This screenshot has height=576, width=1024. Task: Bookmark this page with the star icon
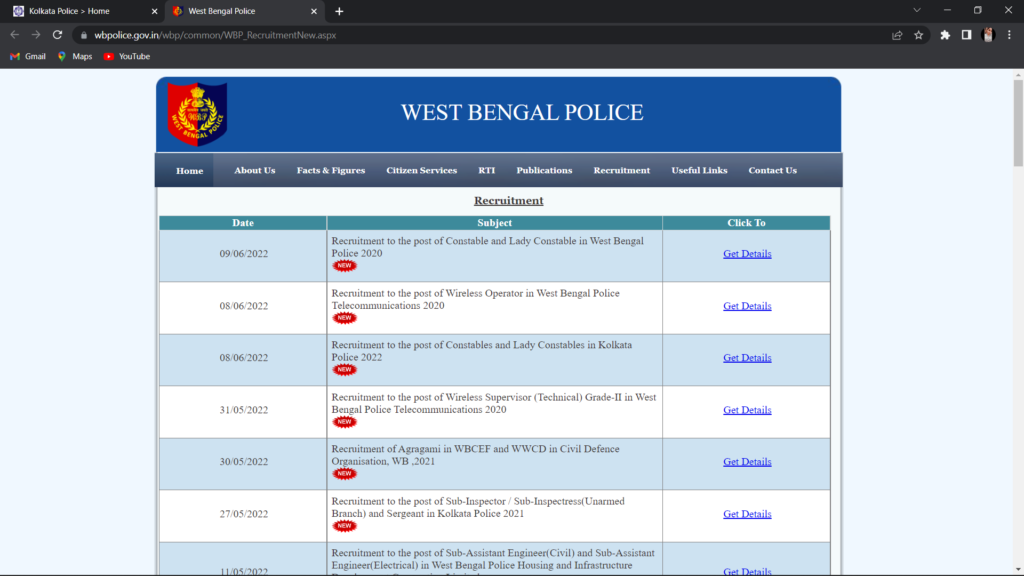[919, 35]
